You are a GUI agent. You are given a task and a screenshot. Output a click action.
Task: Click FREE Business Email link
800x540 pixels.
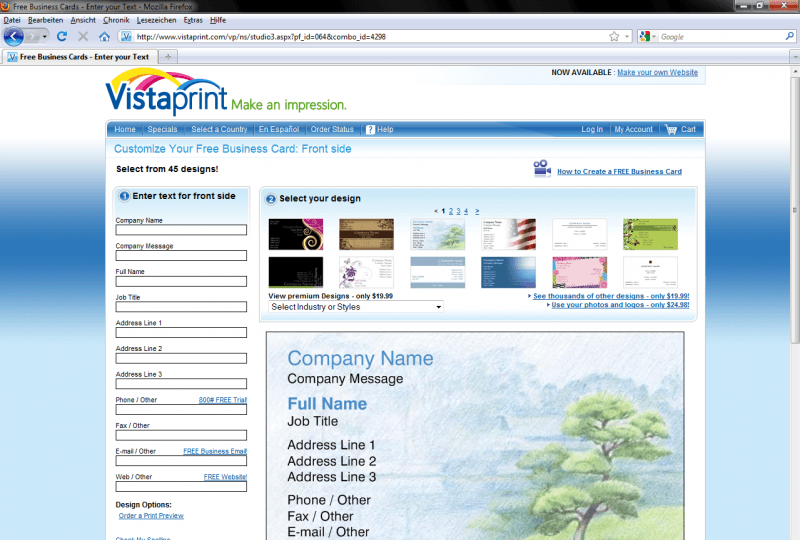215,451
